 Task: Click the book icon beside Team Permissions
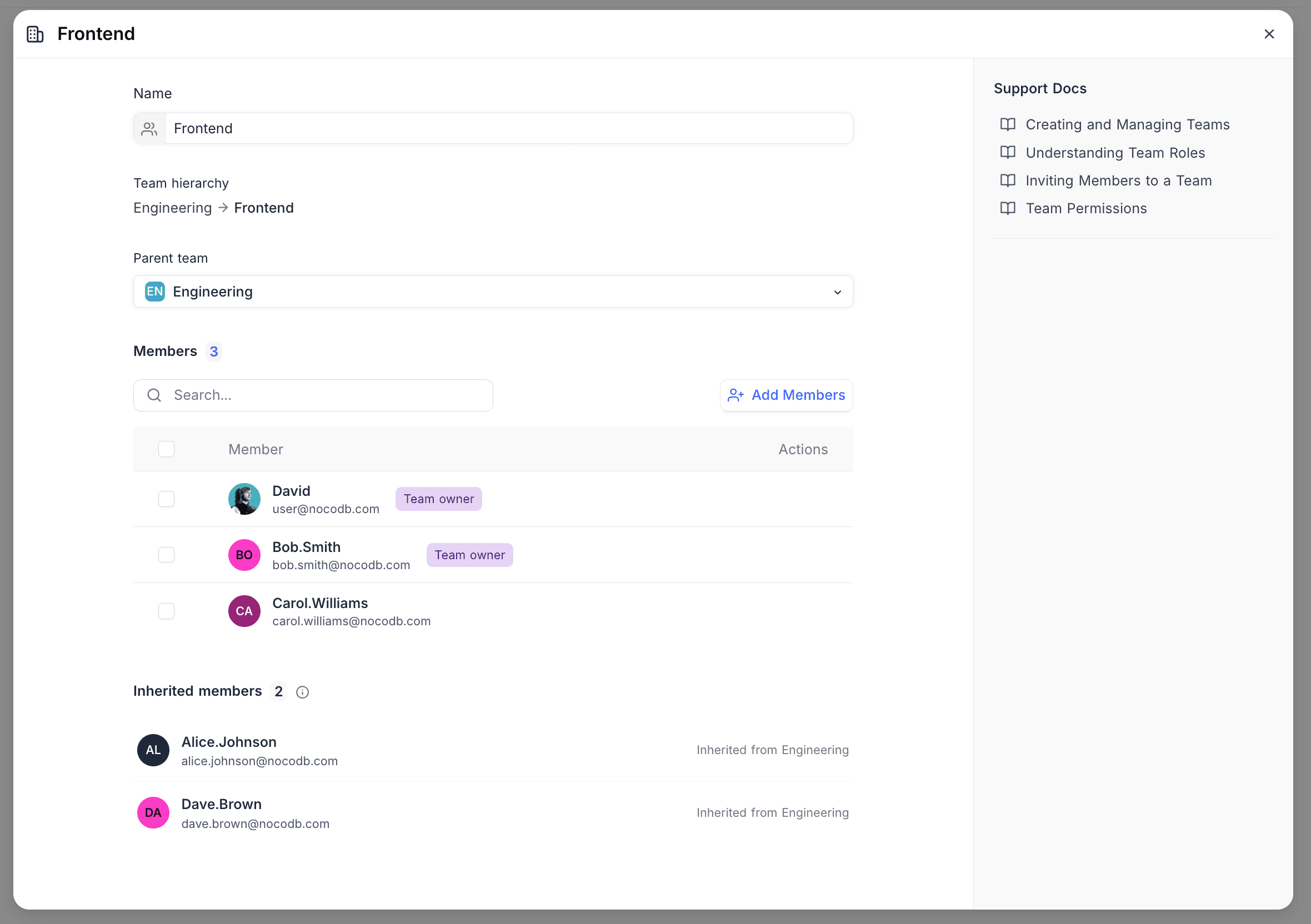[1008, 208]
